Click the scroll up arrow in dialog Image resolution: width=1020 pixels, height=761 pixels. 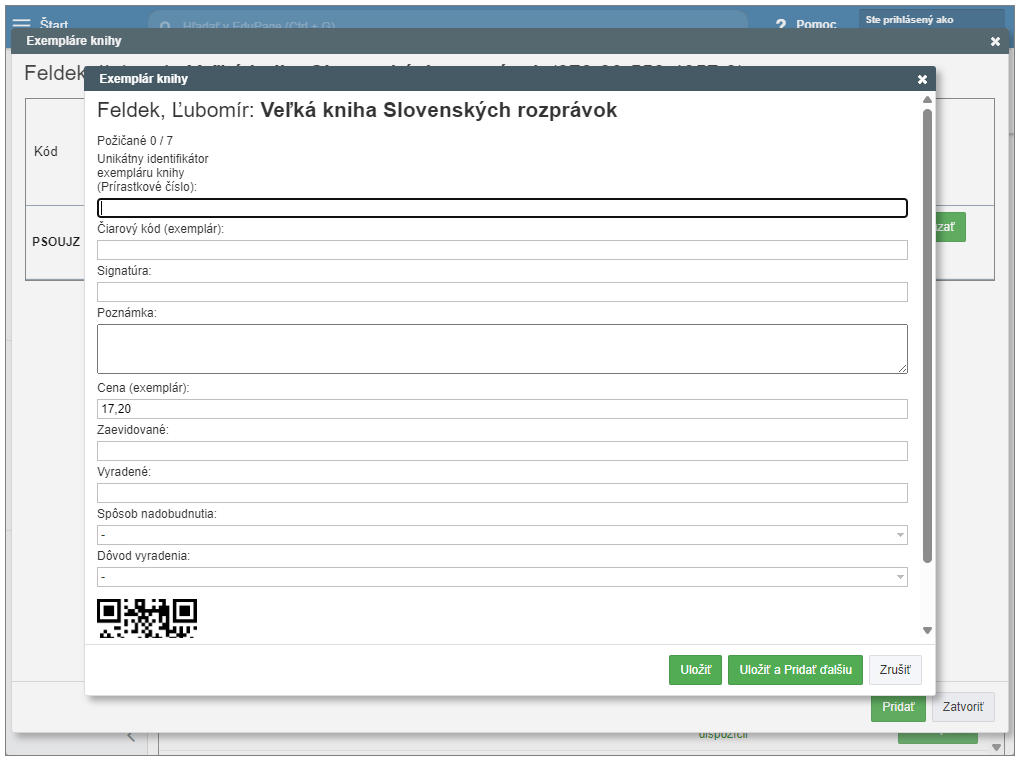pyautogui.click(x=927, y=100)
